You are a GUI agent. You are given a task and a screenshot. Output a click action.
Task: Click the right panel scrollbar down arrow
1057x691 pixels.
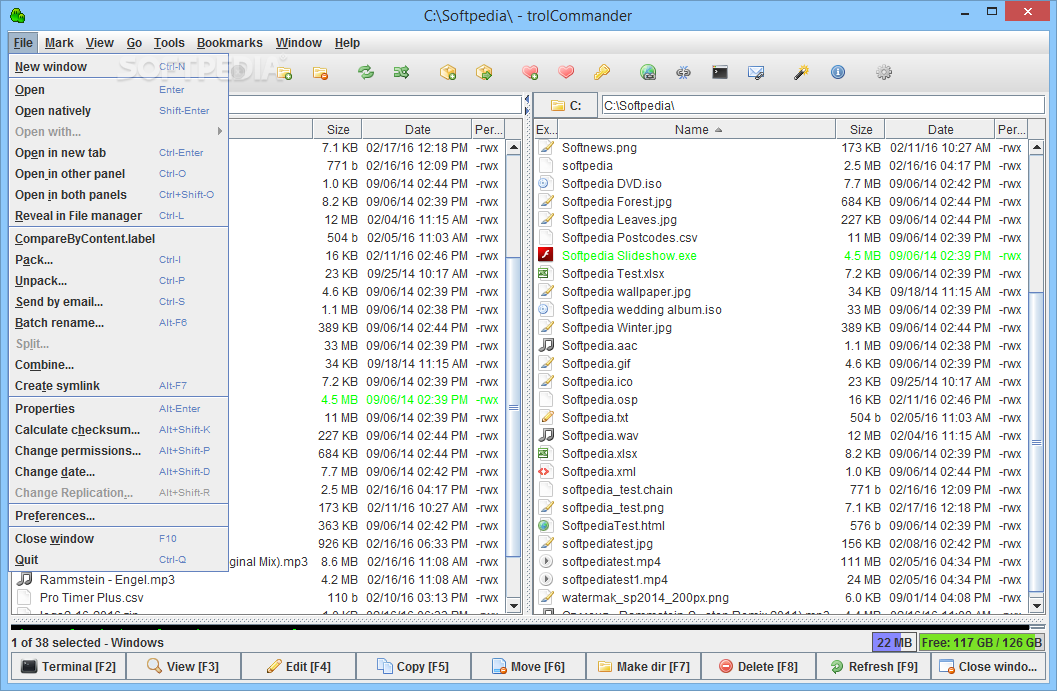(x=1036, y=605)
